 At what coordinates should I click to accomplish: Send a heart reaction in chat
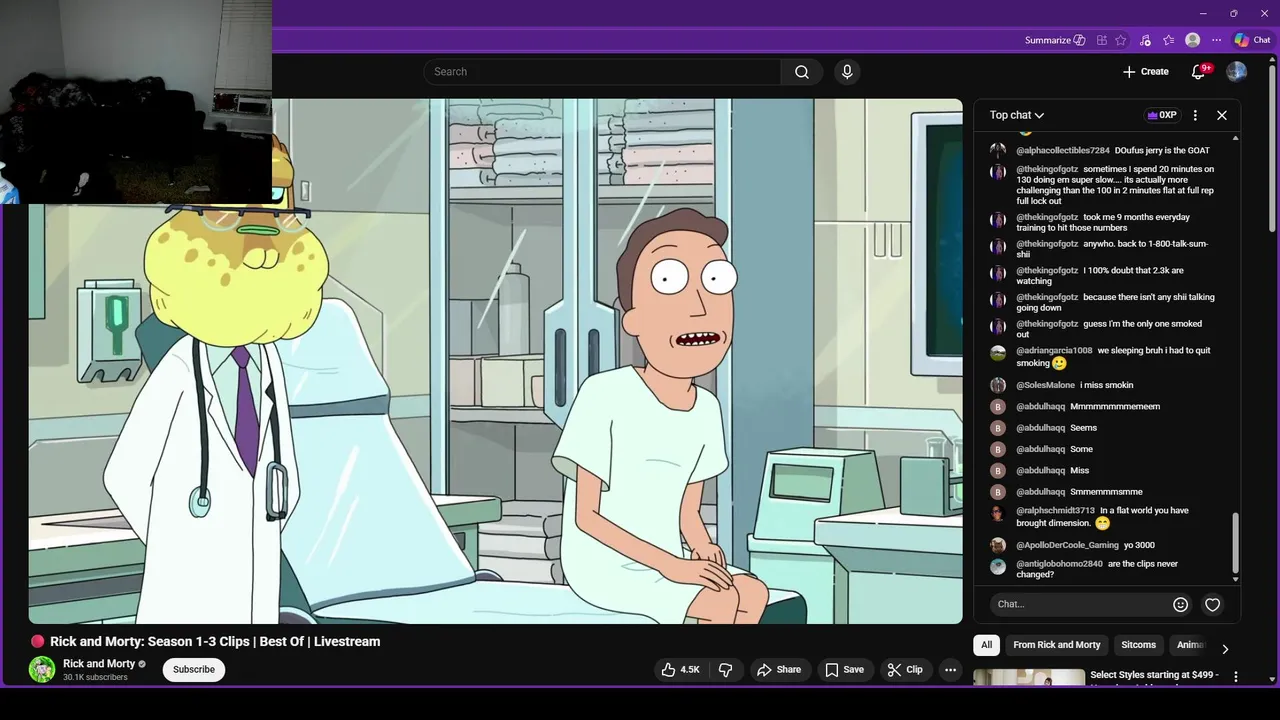click(1212, 604)
